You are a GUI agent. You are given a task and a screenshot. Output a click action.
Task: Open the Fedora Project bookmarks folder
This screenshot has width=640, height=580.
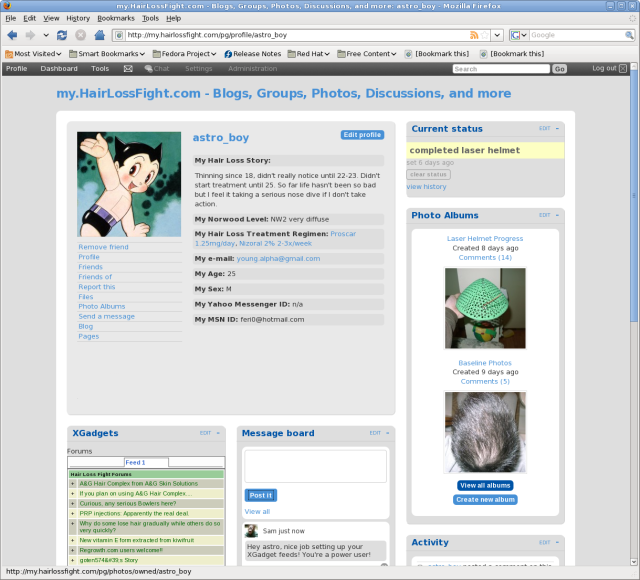(184, 54)
